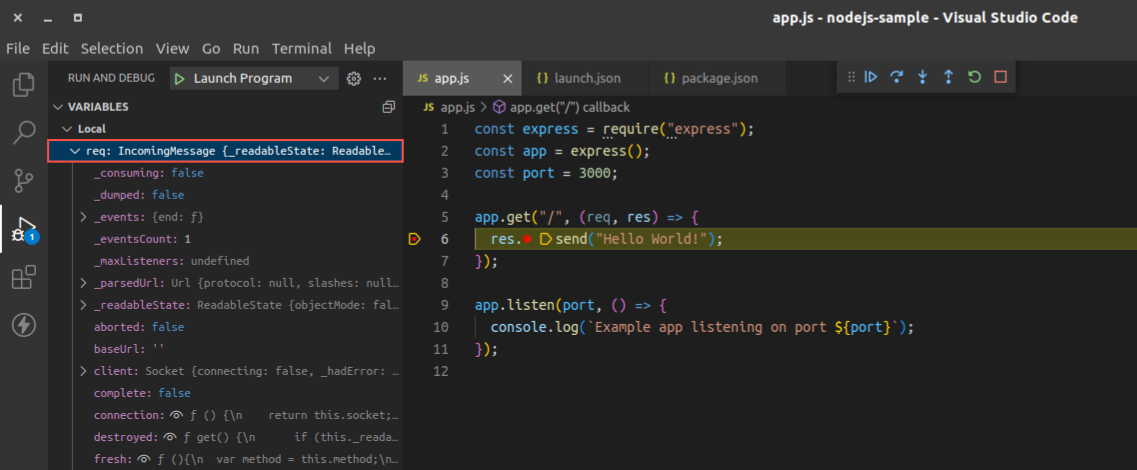This screenshot has width=1137, height=470.
Task: Expand the _readableState variable
Action: coord(83,305)
